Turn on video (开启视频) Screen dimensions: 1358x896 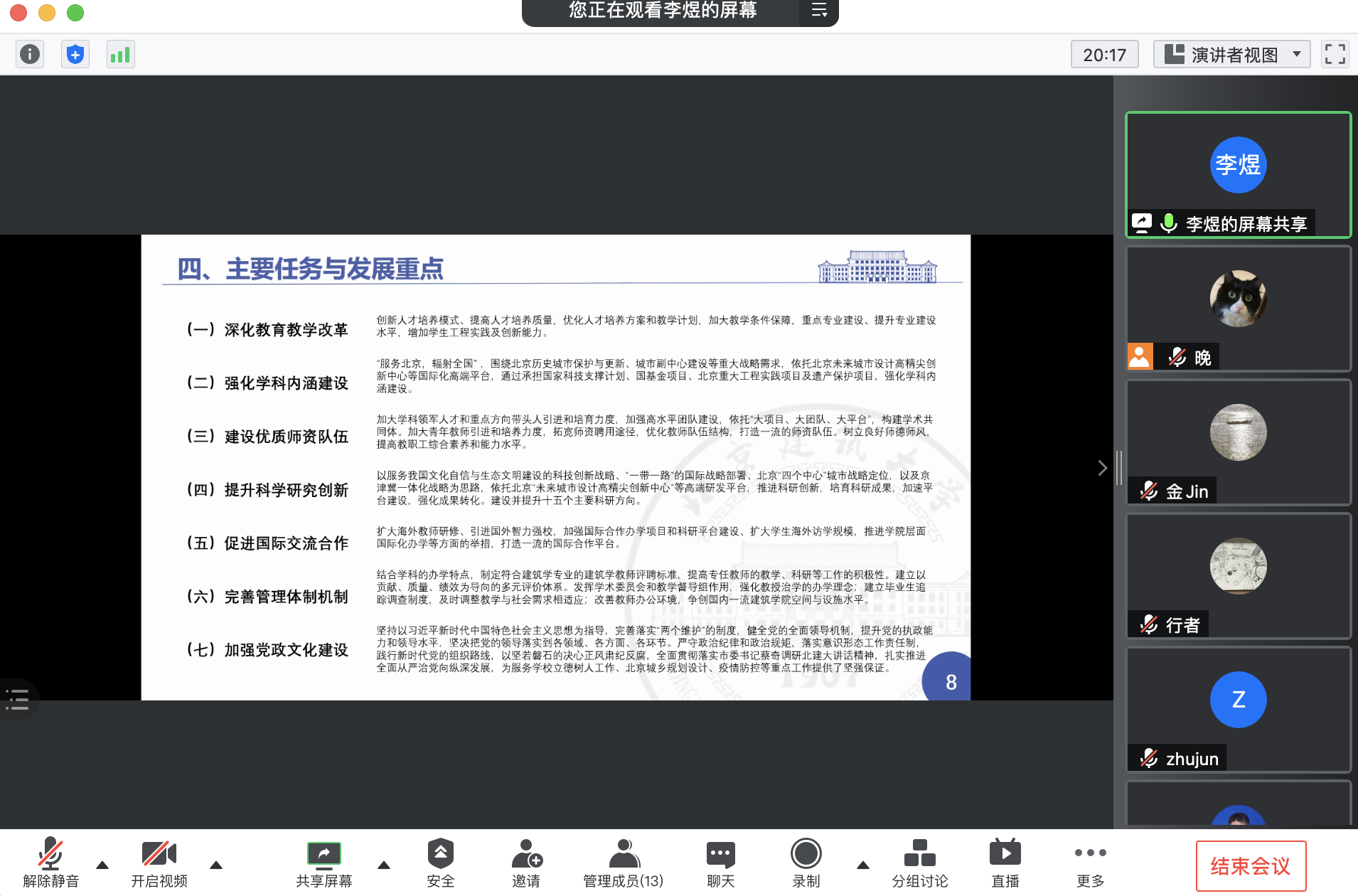point(159,862)
